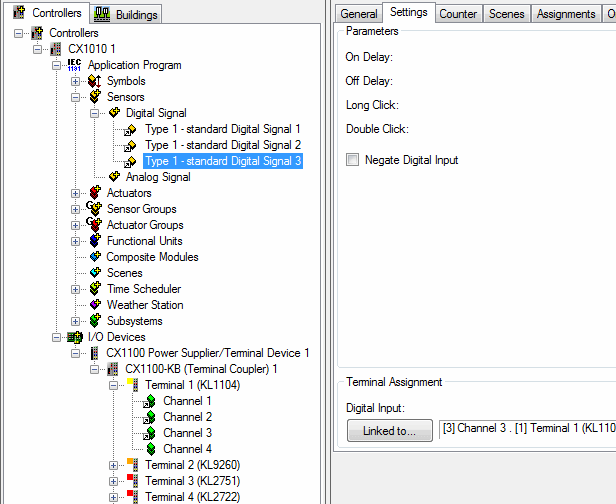Click the CX1100 Power Supplier device icon
The image size is (616, 504).
[94, 353]
